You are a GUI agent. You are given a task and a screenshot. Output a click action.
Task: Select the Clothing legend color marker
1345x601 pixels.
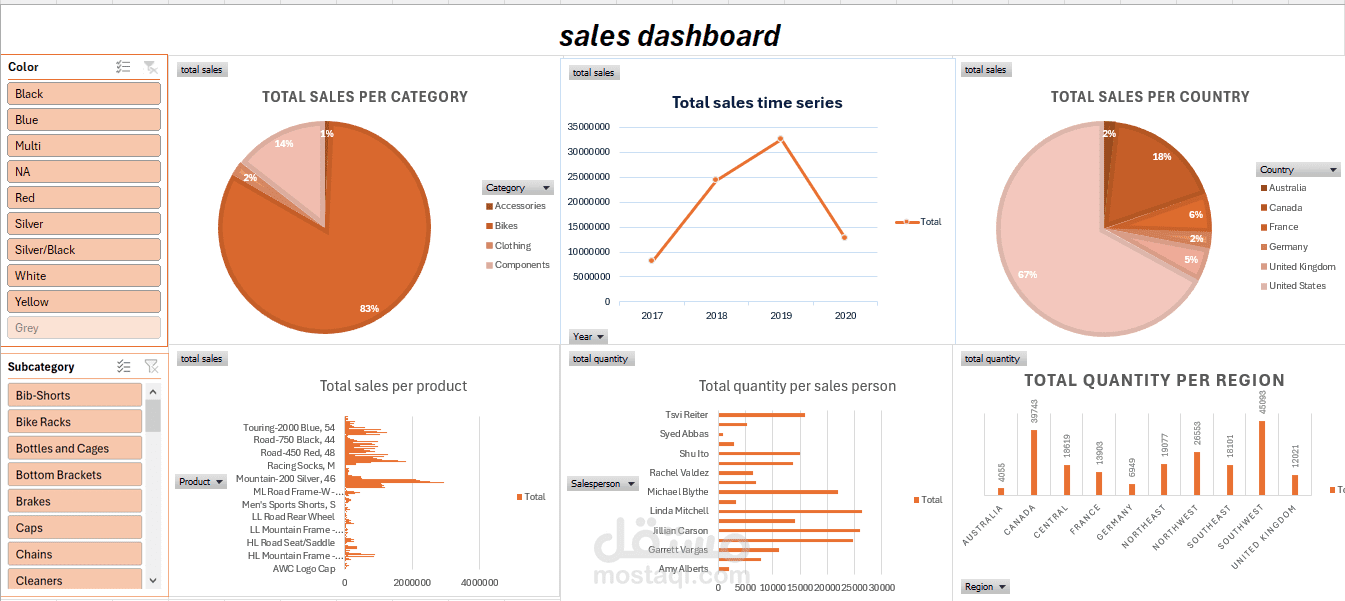489,246
